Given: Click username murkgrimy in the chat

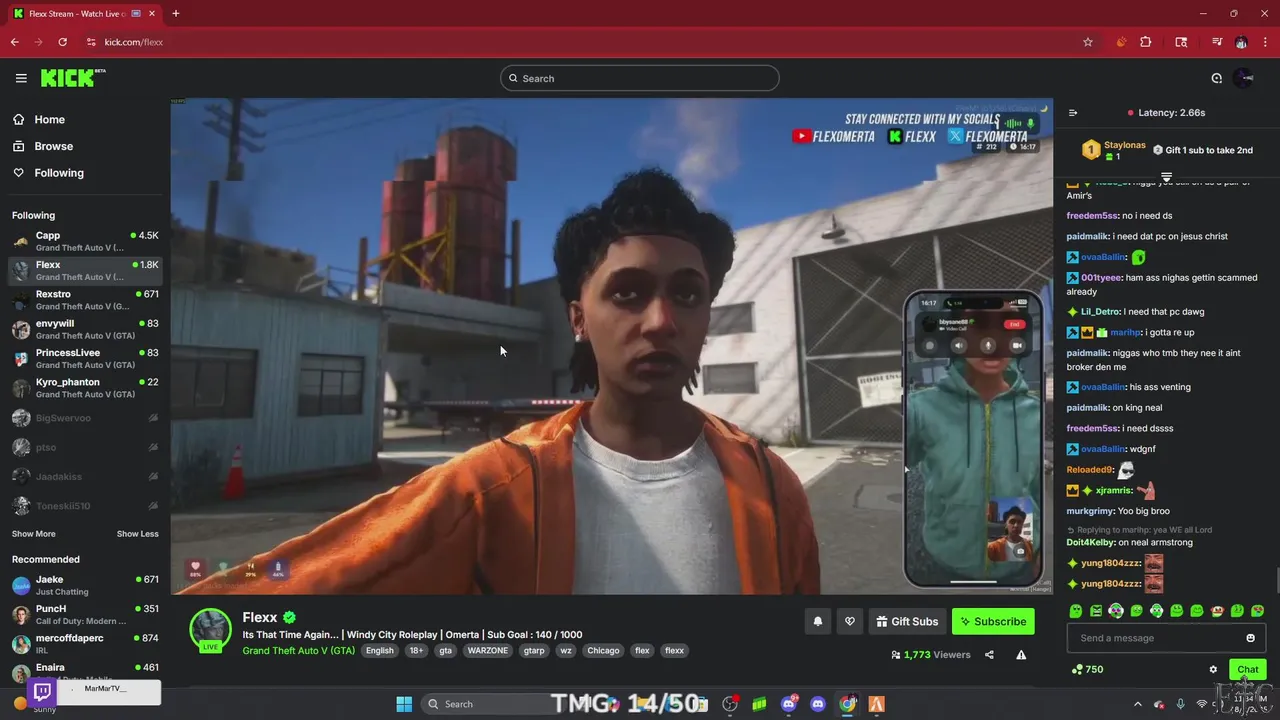Looking at the screenshot, I should click(x=1090, y=511).
